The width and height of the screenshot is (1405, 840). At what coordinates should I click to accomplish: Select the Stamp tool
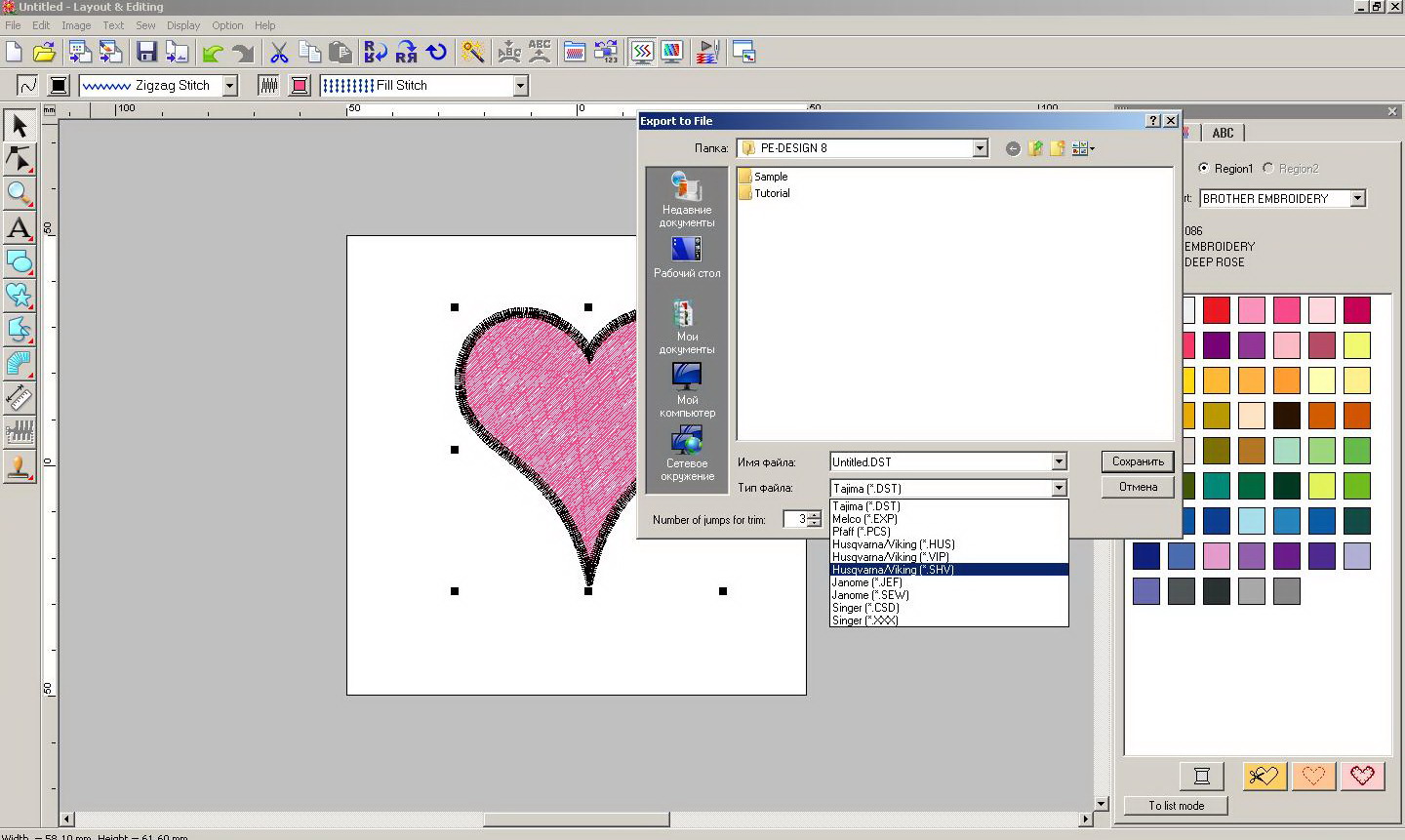click(19, 466)
